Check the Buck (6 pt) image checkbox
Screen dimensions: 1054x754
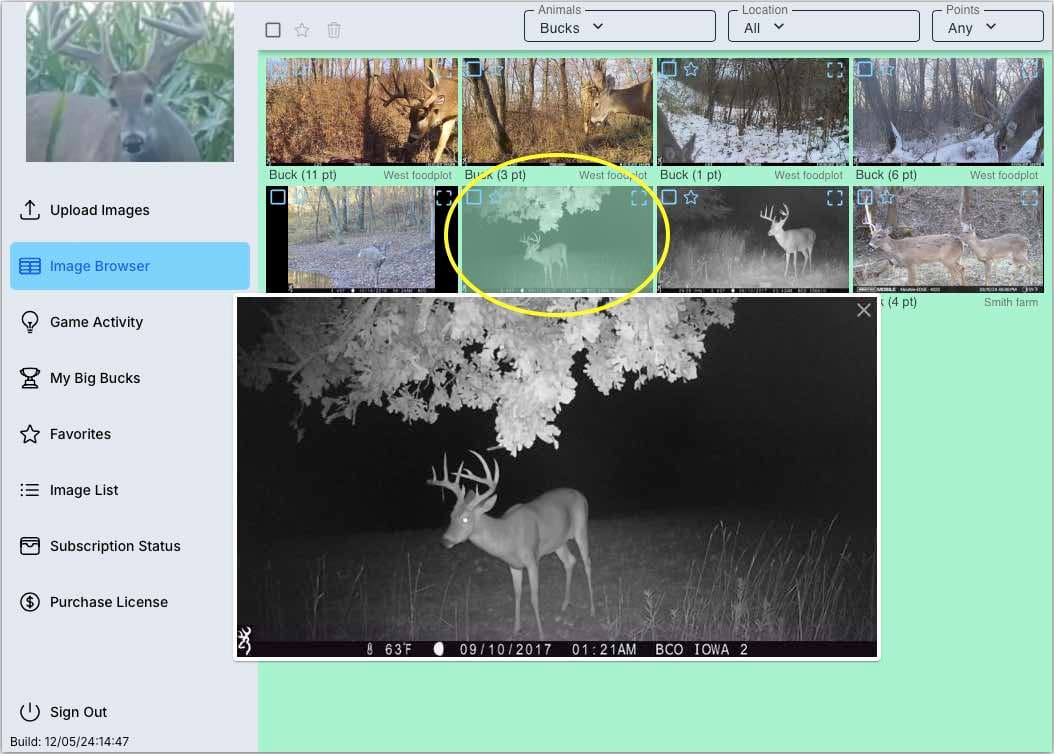tap(865, 69)
